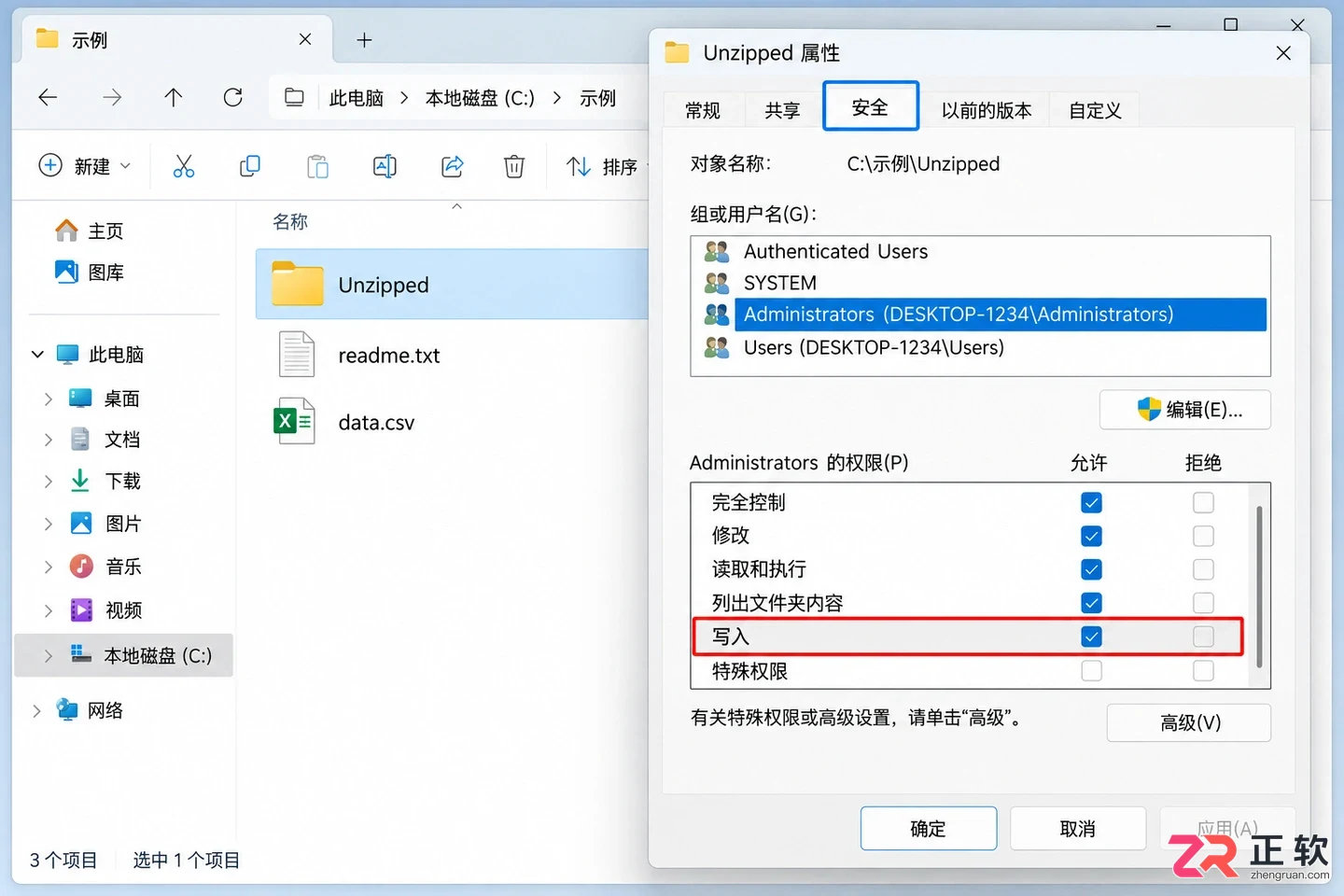
Task: Click 此电脑 in address breadcrumb
Action: click(356, 98)
